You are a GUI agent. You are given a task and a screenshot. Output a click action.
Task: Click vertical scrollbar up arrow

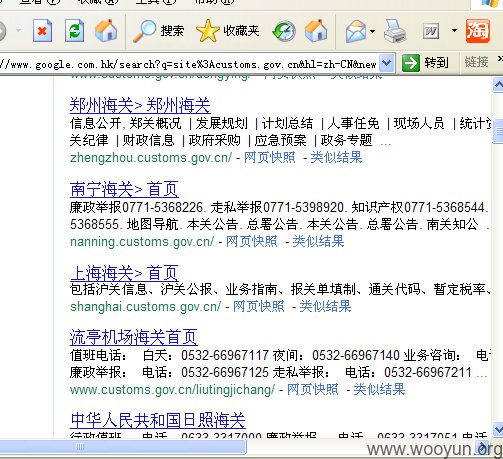click(498, 86)
